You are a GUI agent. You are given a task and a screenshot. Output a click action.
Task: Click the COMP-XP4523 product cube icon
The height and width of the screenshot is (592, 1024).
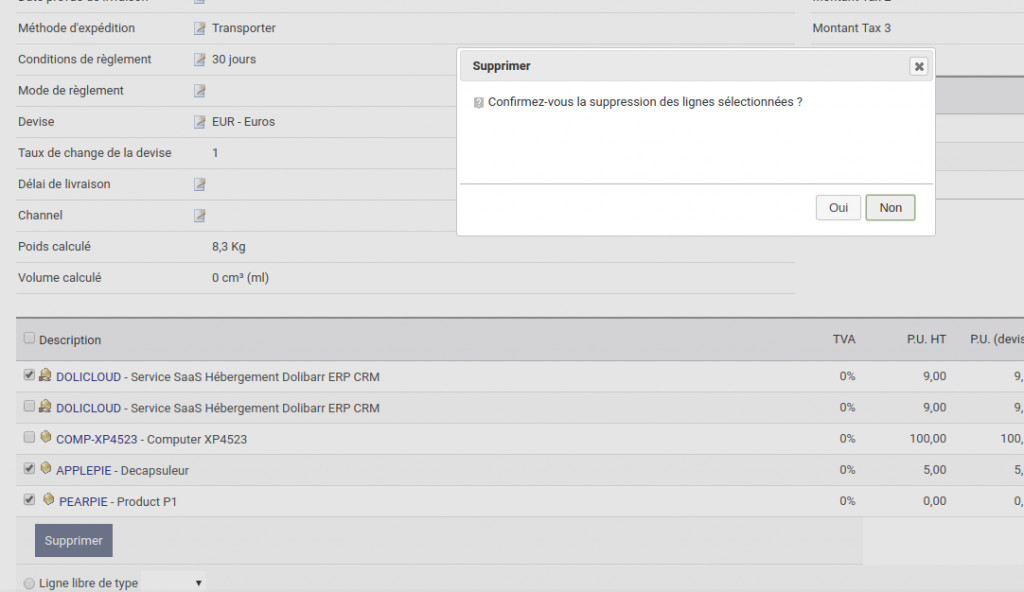[x=46, y=438]
